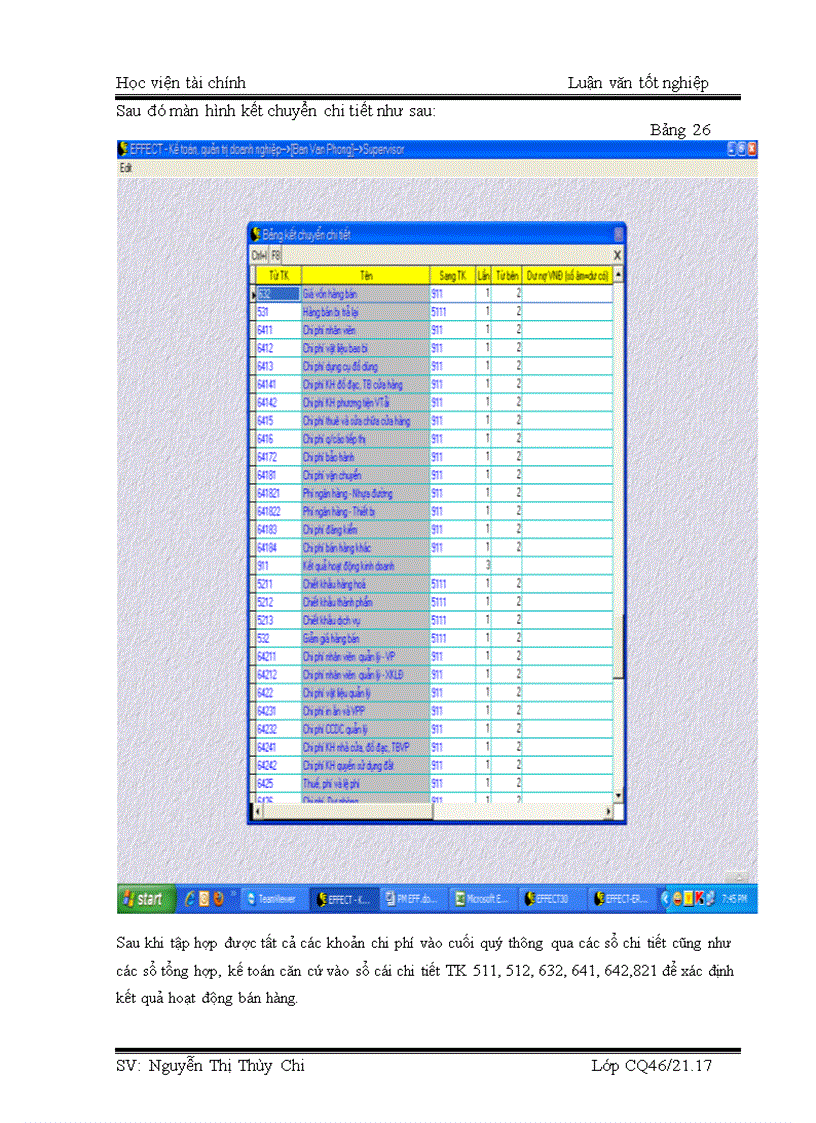
Task: Open Firefox from the quick launch bar
Action: point(218,899)
